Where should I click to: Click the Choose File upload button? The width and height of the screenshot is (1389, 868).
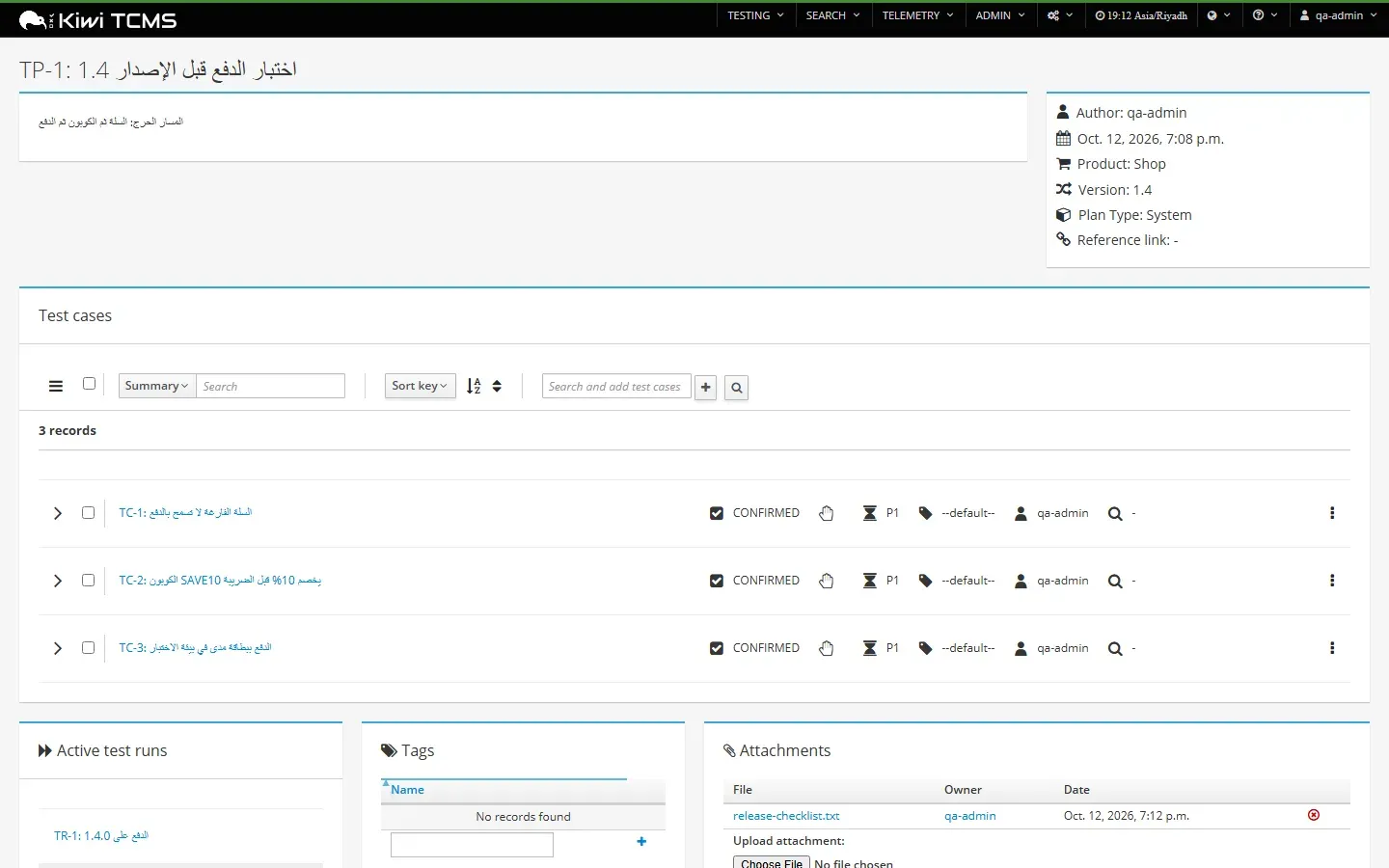(x=772, y=863)
